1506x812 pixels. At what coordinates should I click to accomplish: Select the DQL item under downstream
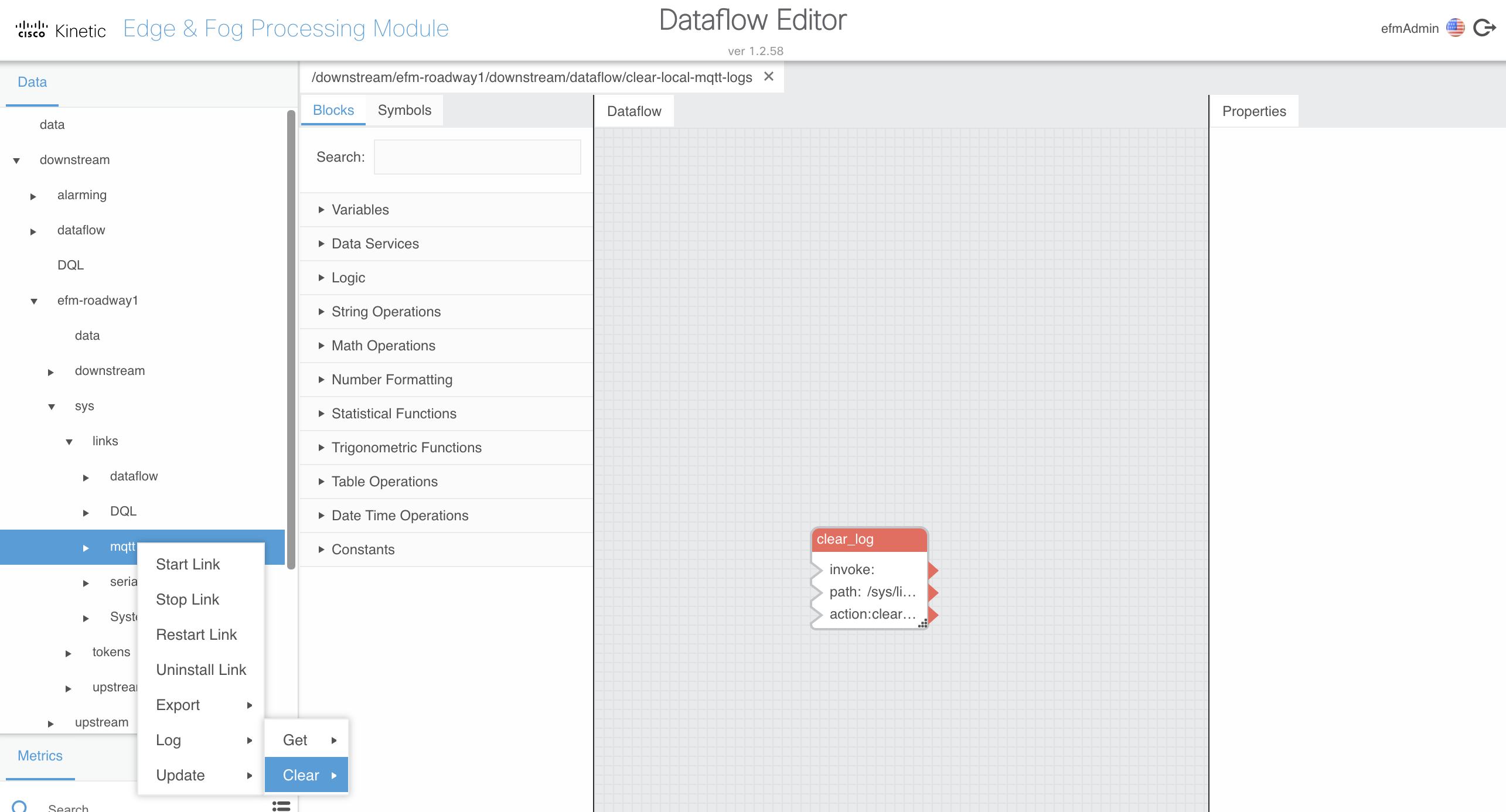pos(70,265)
